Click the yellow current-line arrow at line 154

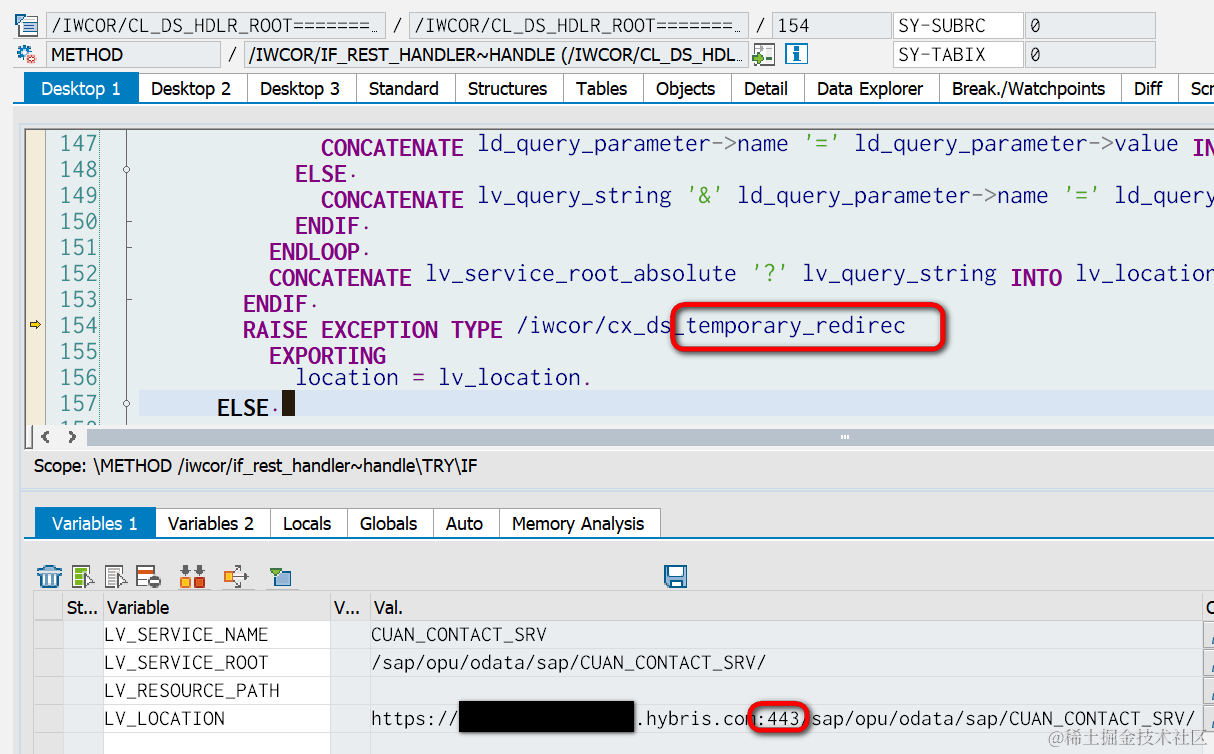tap(35, 324)
